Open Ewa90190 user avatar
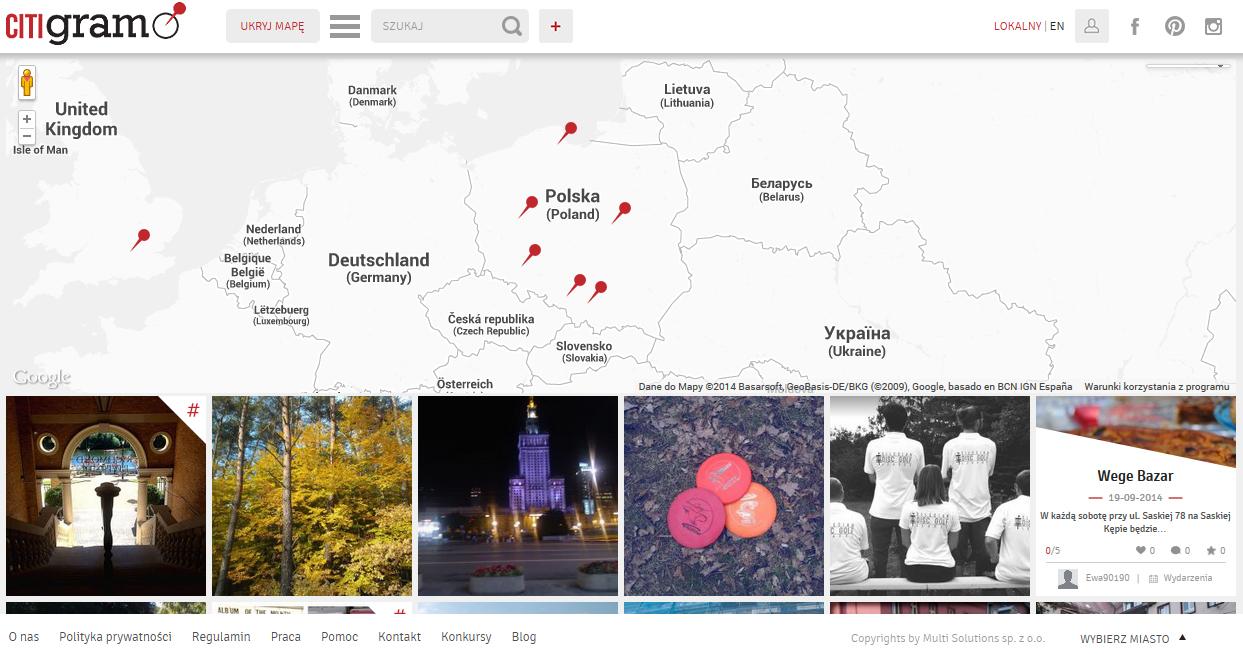The height and width of the screenshot is (654, 1243). (x=1068, y=578)
